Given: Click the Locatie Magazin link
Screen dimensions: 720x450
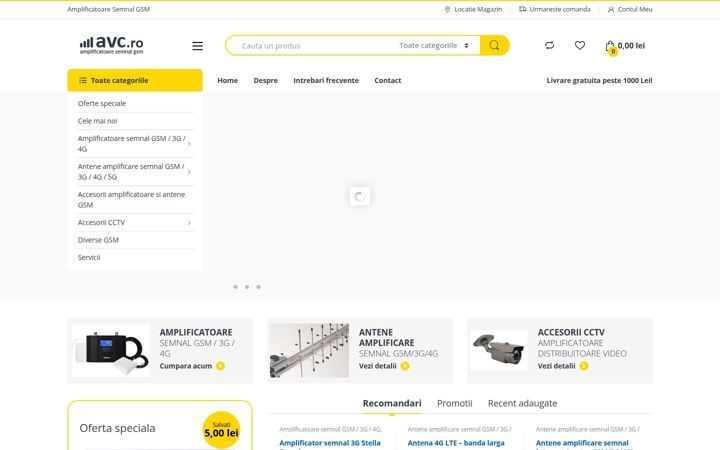Looking at the screenshot, I should pos(473,9).
